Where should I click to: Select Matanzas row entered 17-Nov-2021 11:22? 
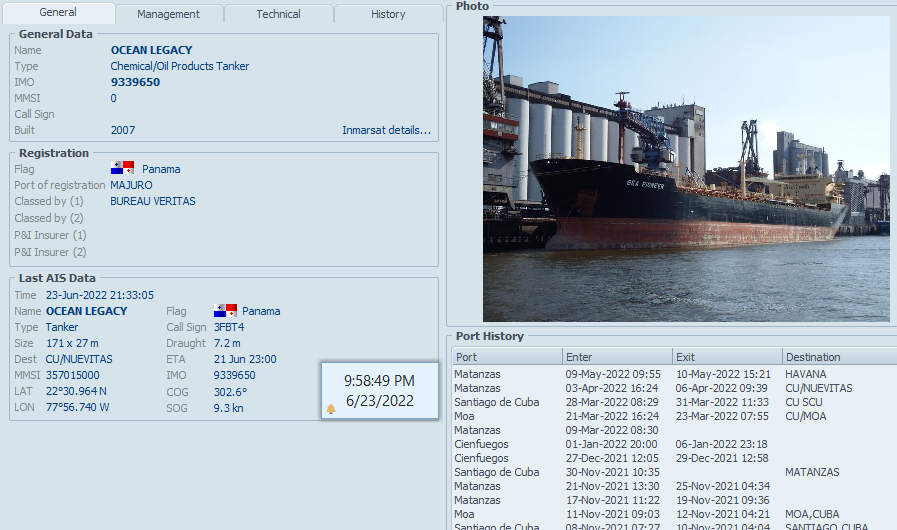pos(674,500)
